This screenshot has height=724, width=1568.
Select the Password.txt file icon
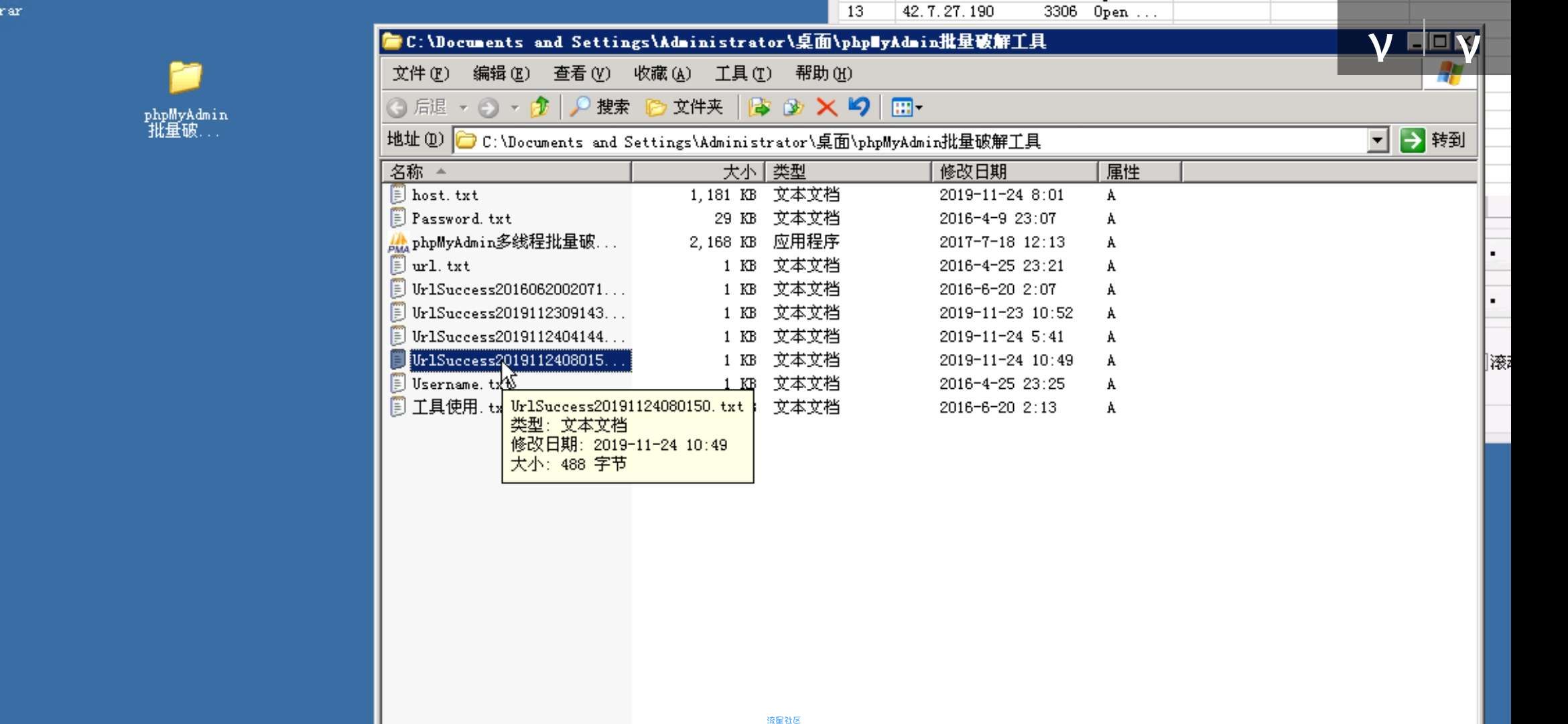tap(398, 218)
